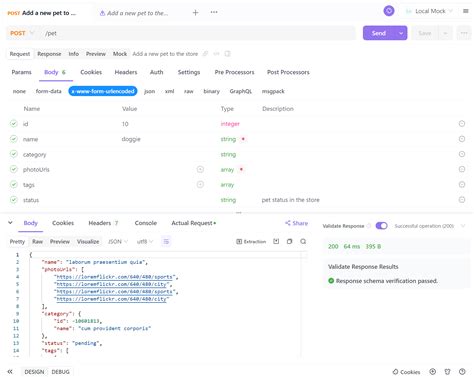Switch to Headers request tab
The height and width of the screenshot is (377, 474).
tap(126, 72)
